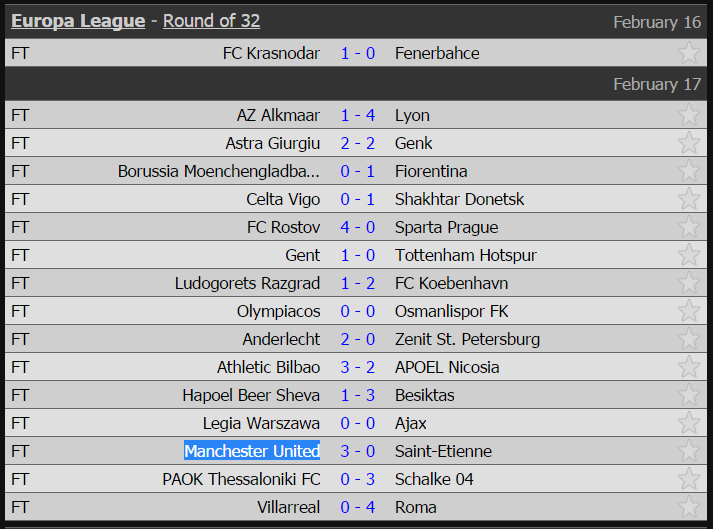Open the 0 - 4 Villarreal vs Roma score
This screenshot has height=529, width=713.
(358, 507)
